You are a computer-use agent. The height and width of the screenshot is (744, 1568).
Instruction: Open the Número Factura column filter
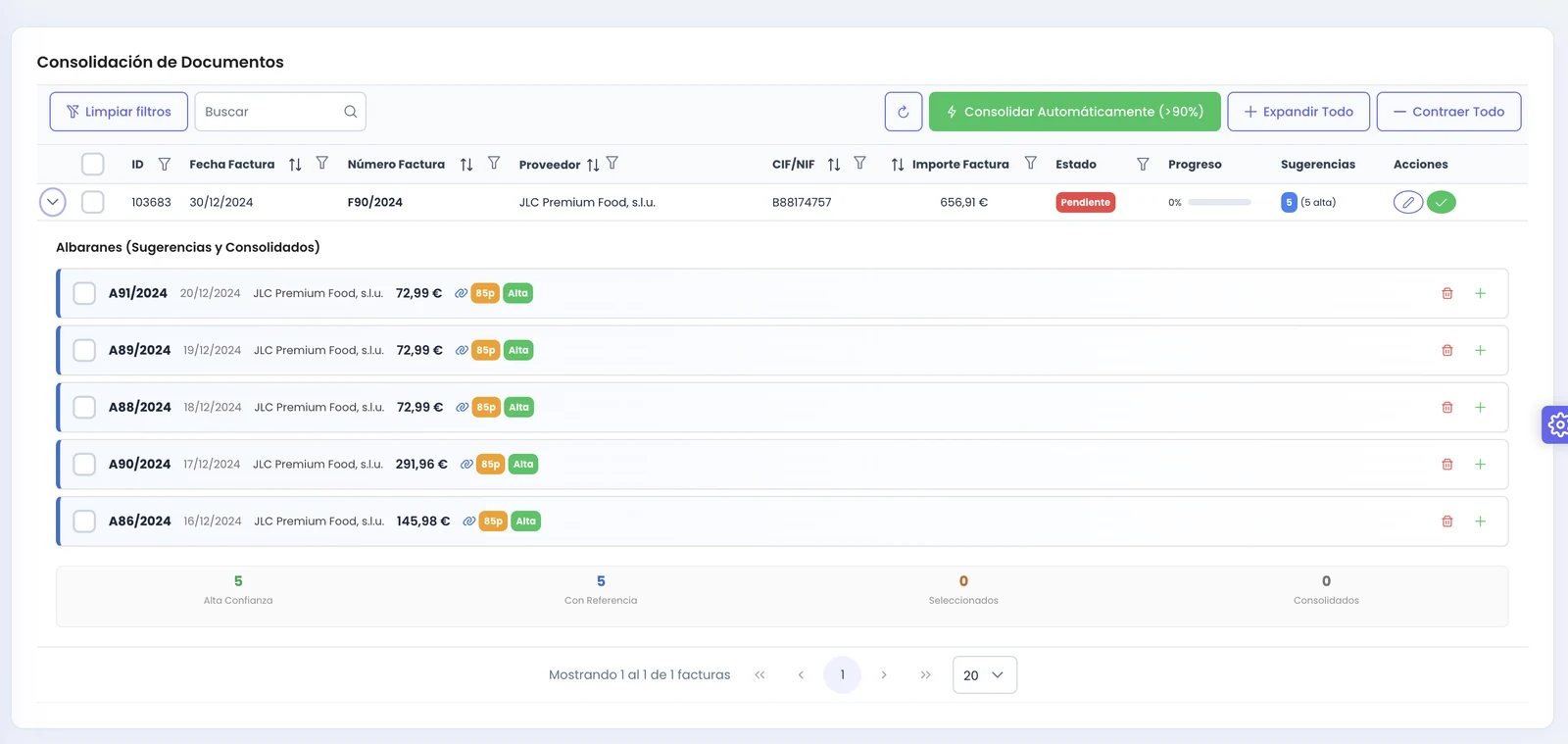coord(494,163)
